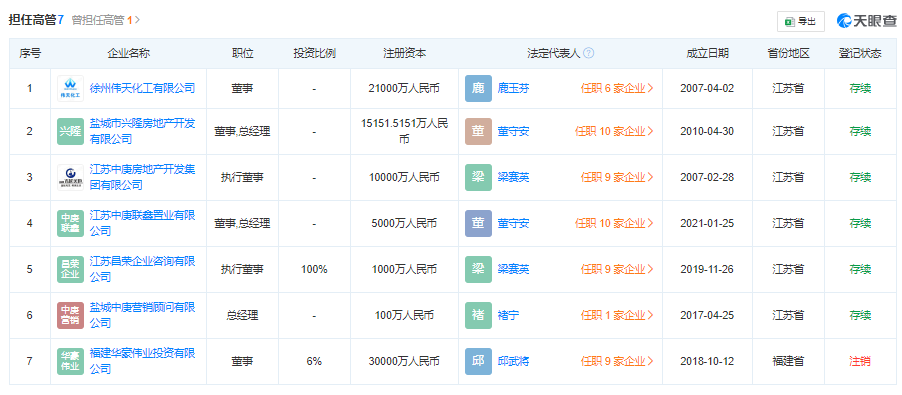Click the 登记状态 column header
This screenshot has width=902, height=395.
click(859, 53)
